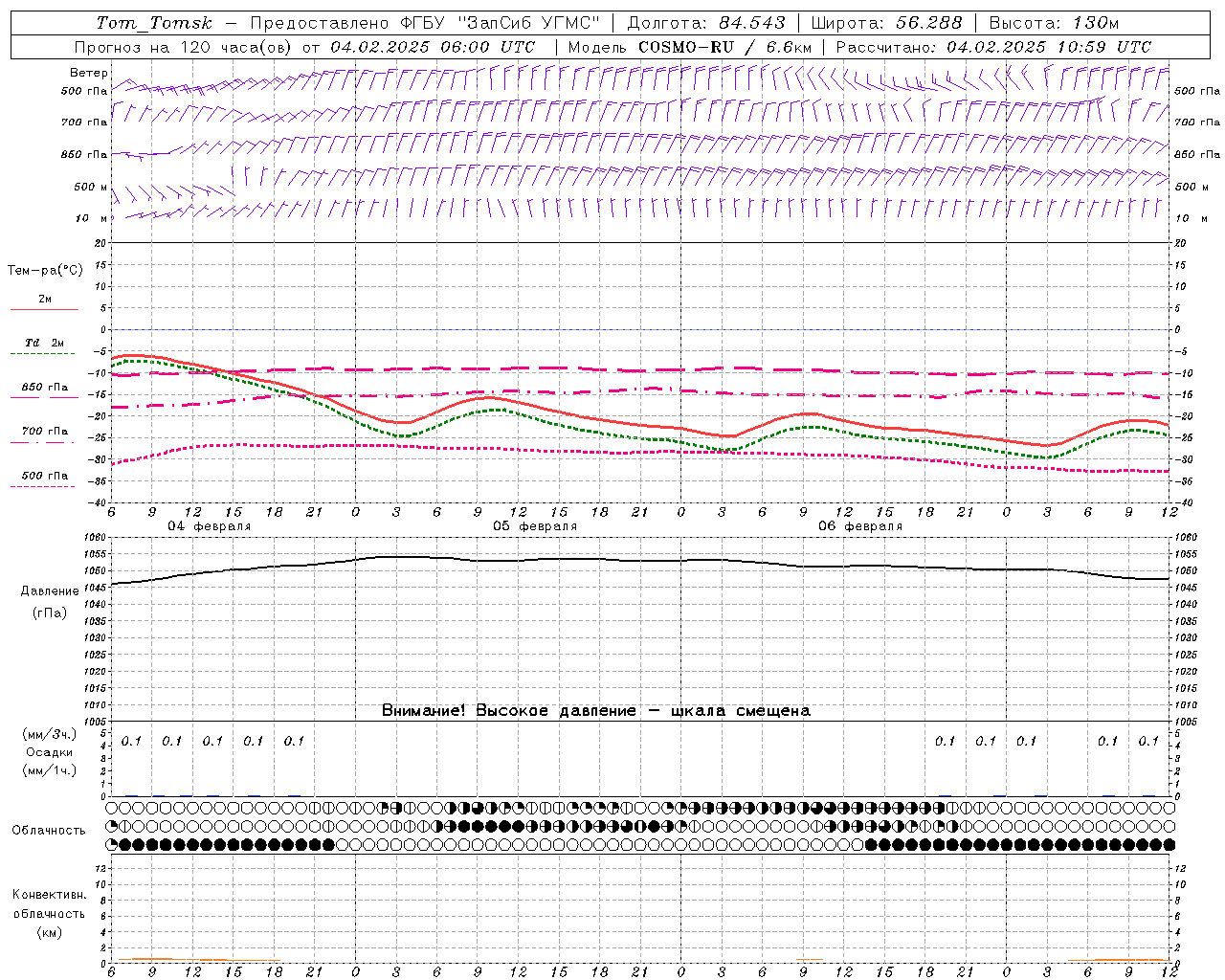
Task: Select the forecast line Прогноз на 120 часа(ов)
Action: [x=184, y=47]
